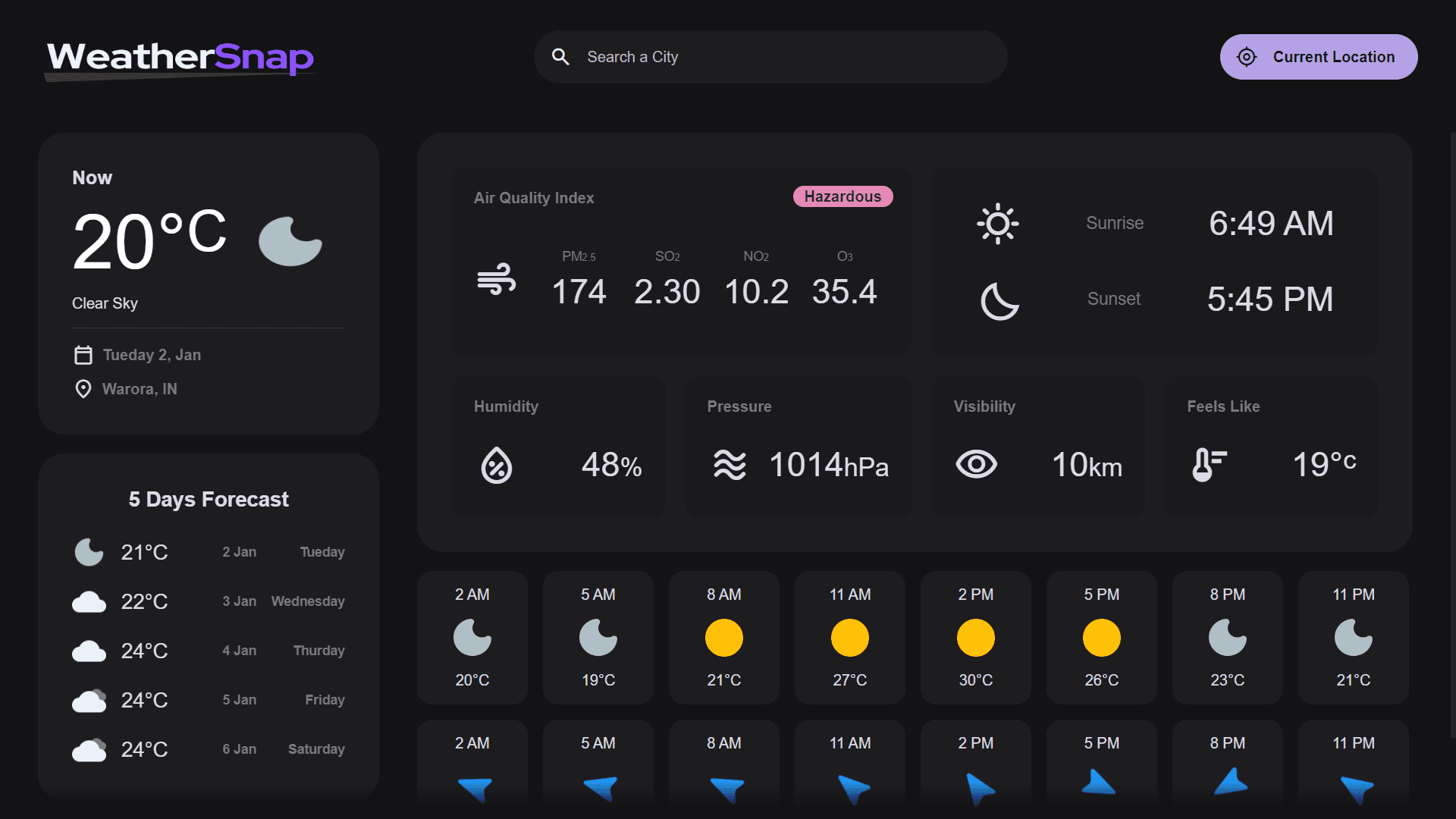Screen dimensions: 1456x819
Task: Click the sunset moon icon
Action: click(x=998, y=300)
